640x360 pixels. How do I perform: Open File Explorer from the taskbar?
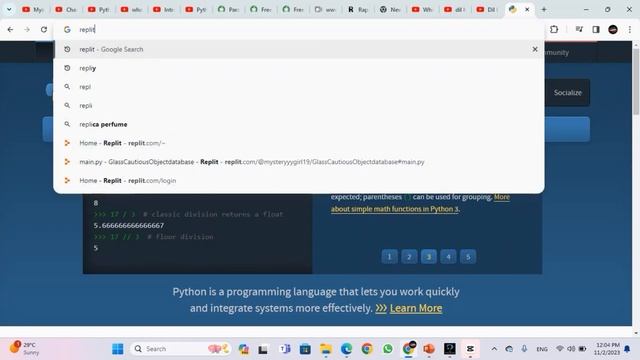[326, 349]
